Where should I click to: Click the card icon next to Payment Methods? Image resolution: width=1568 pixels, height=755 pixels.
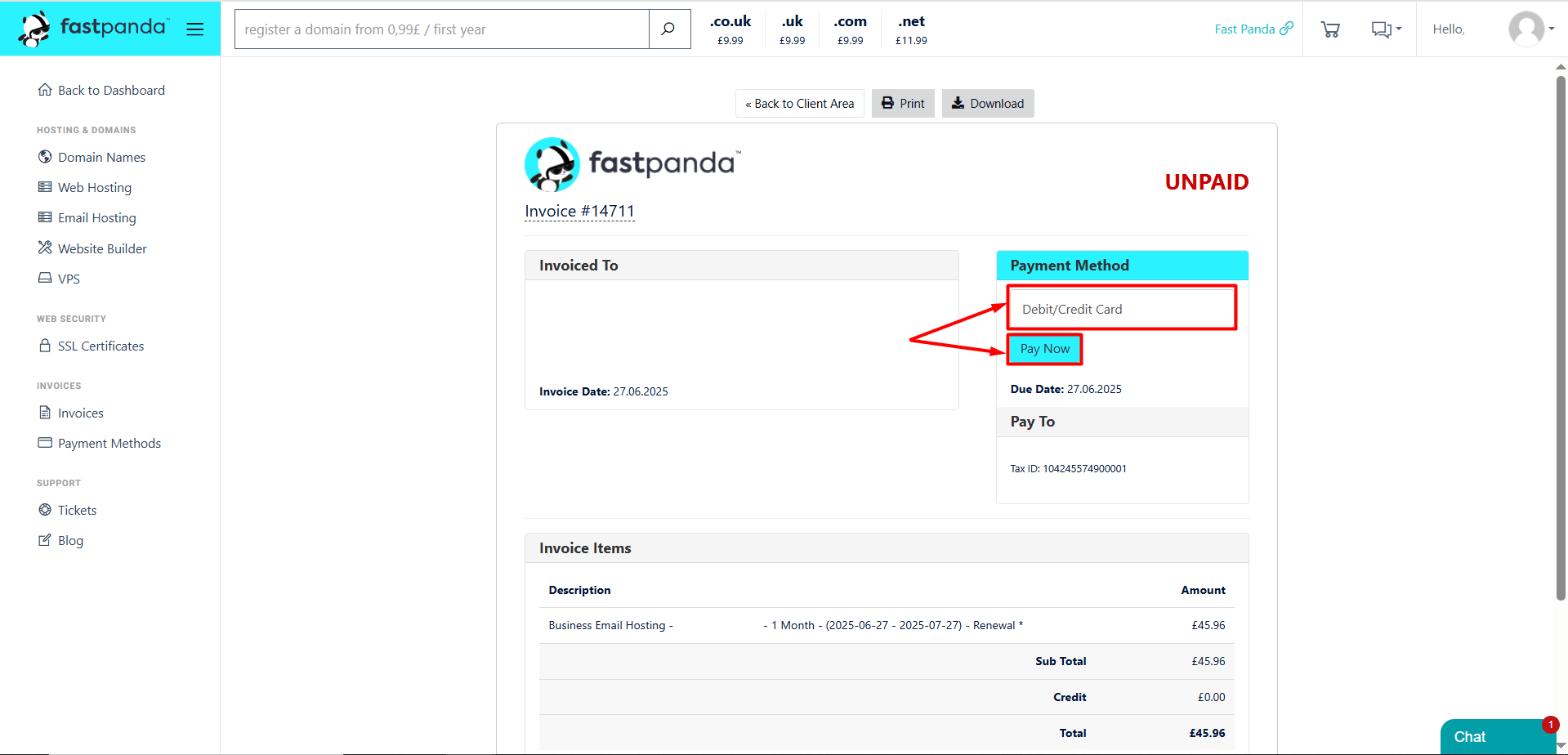(x=45, y=442)
